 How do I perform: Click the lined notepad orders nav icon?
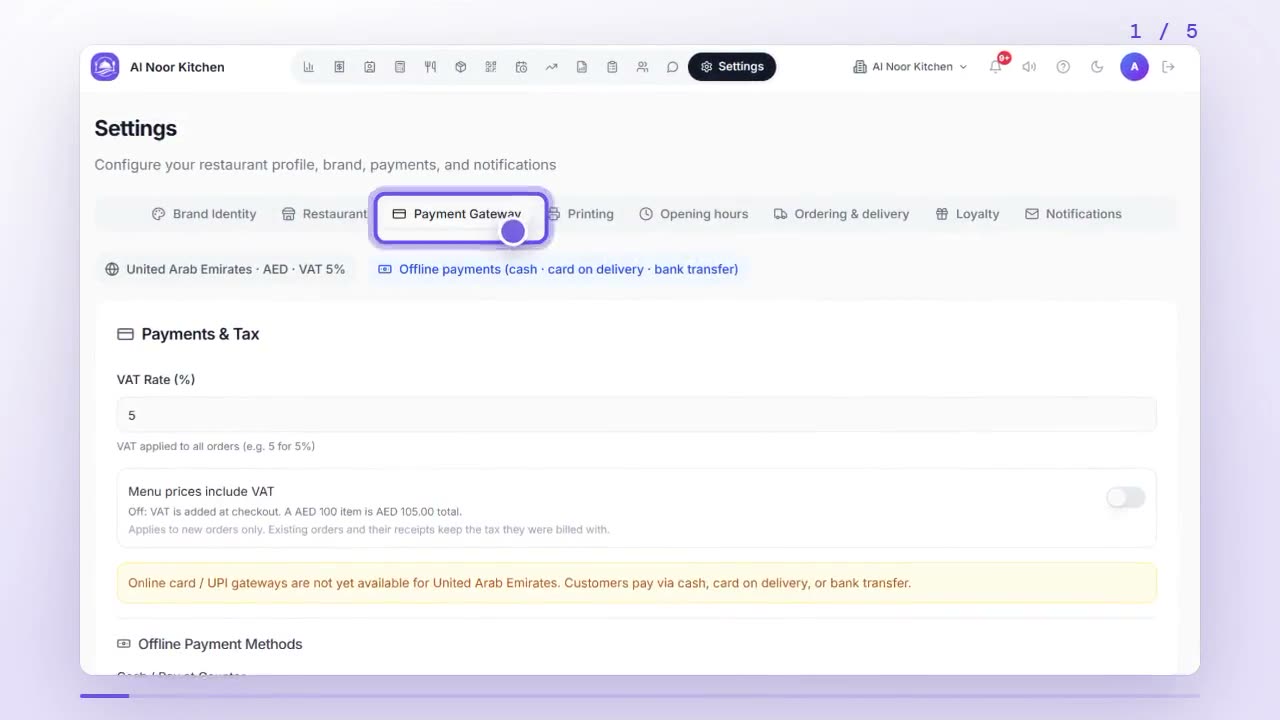click(x=400, y=67)
